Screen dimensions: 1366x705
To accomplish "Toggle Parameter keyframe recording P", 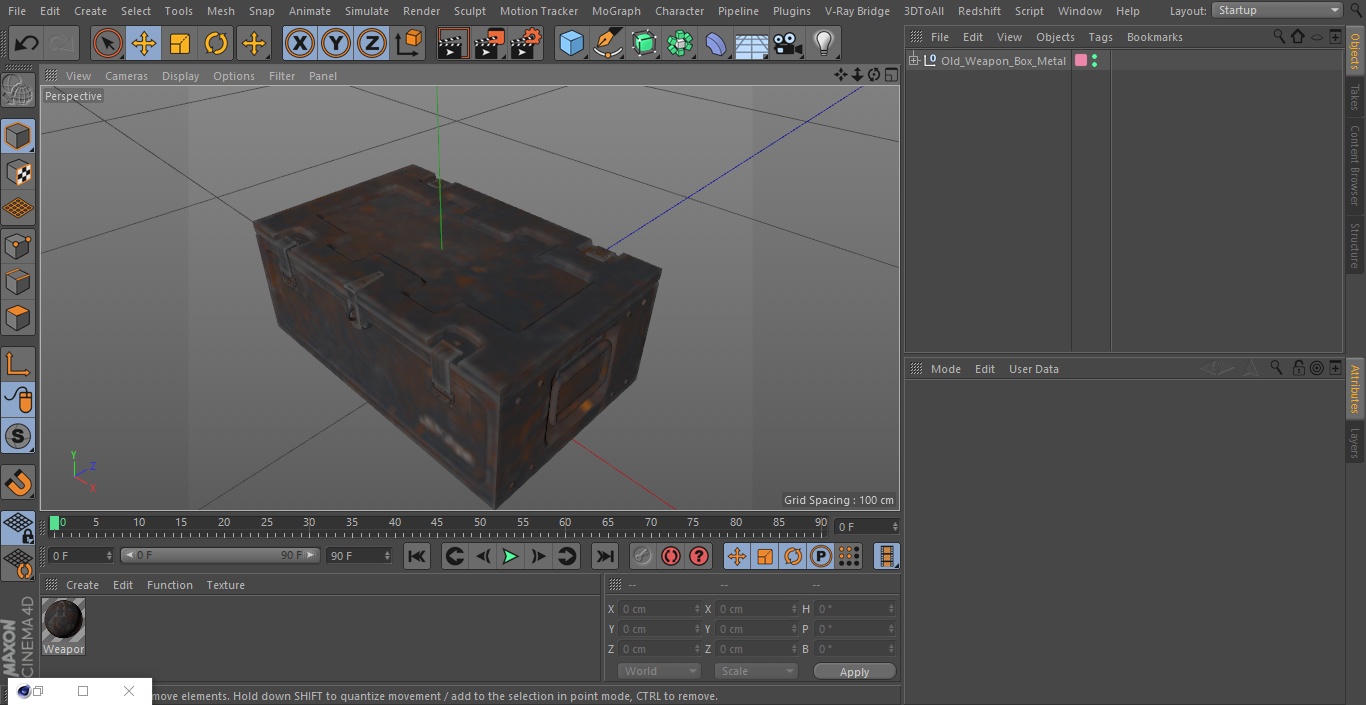I will point(821,556).
